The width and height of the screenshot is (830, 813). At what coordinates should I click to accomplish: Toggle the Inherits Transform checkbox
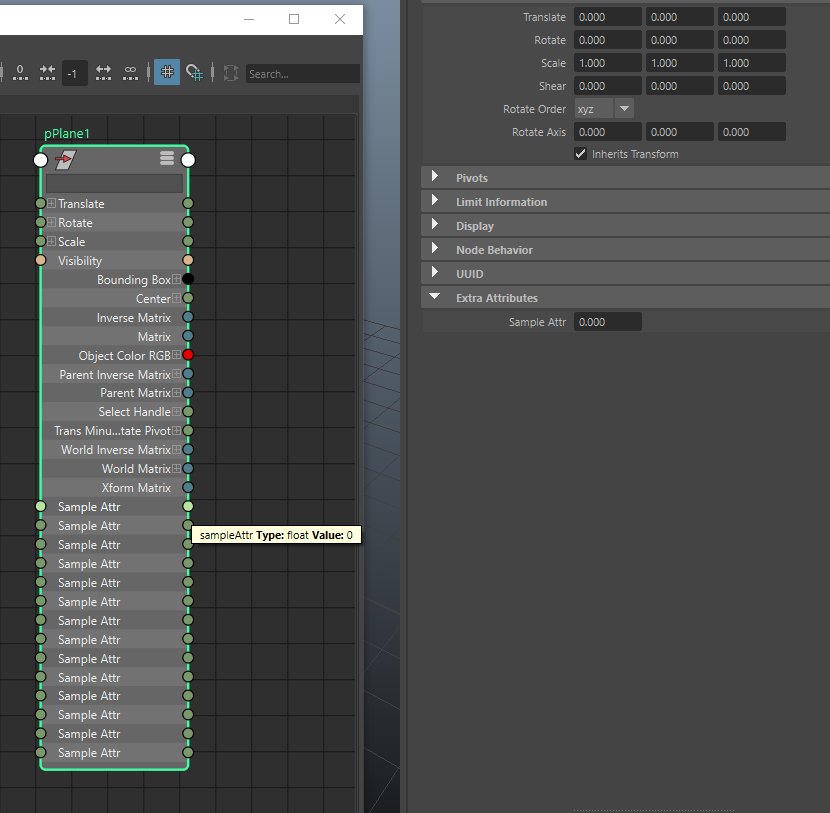(581, 154)
